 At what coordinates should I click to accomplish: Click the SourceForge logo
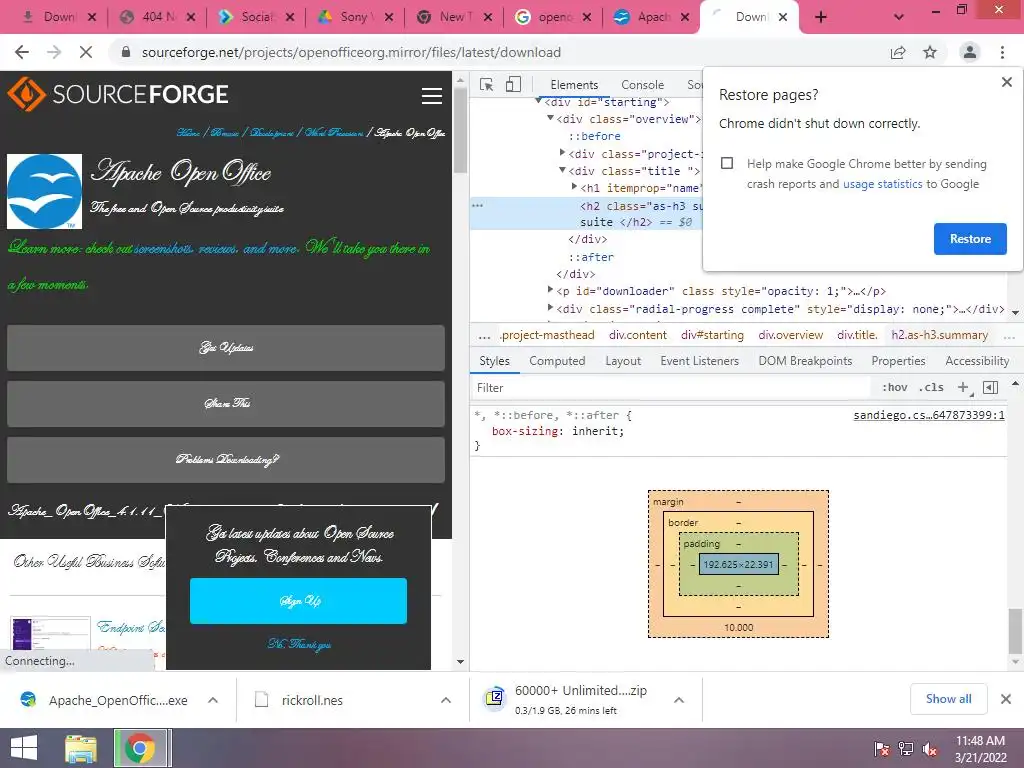coord(118,94)
